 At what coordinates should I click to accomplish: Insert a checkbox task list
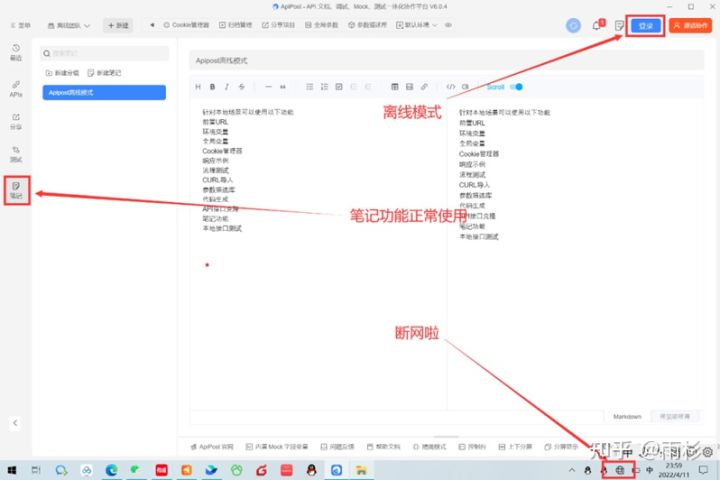[x=339, y=86]
